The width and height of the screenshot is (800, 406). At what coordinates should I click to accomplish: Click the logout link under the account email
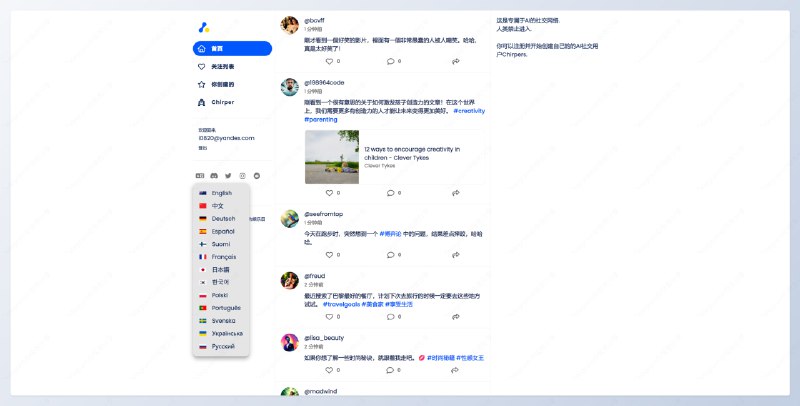pos(203,148)
